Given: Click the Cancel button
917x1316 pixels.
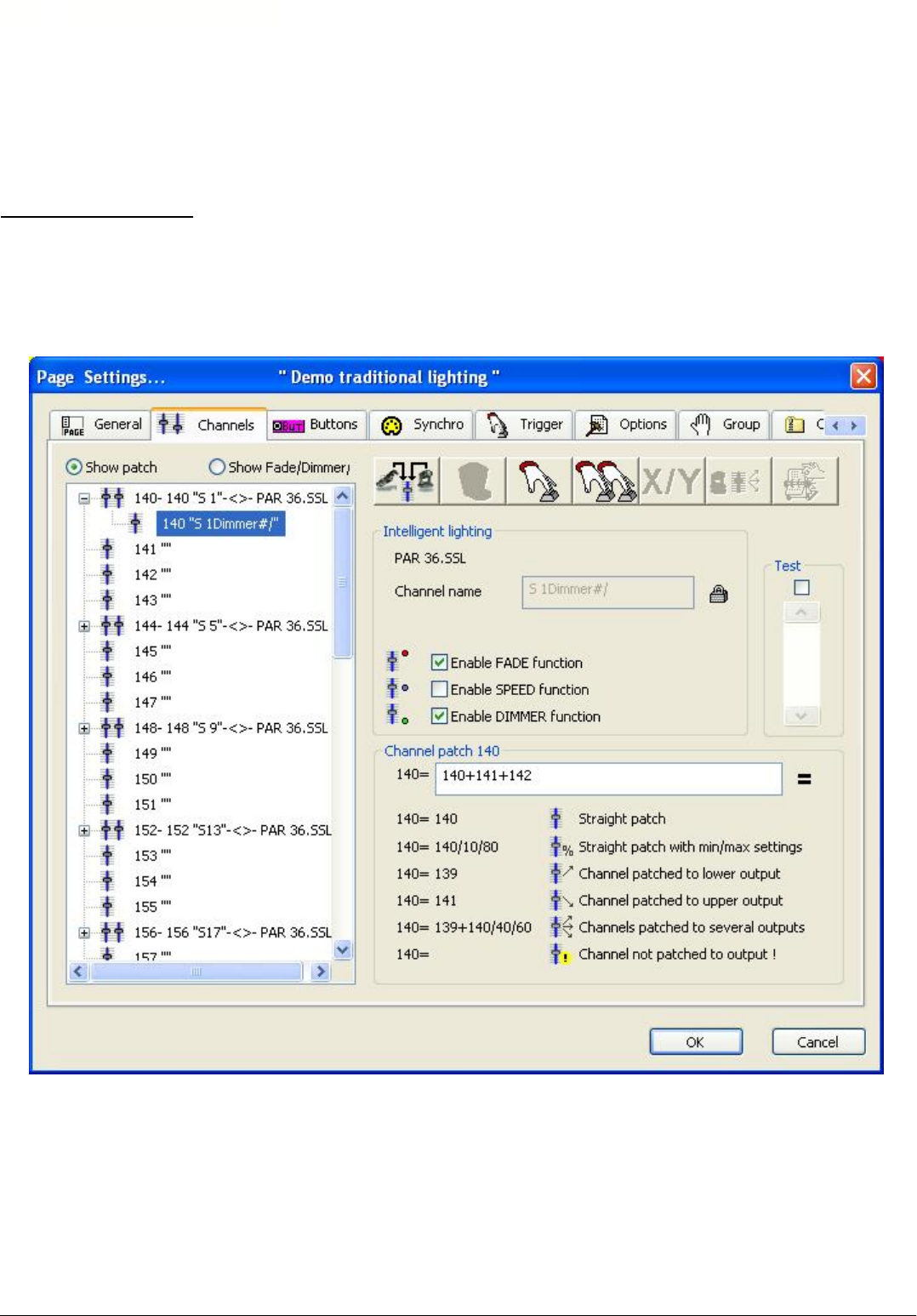Looking at the screenshot, I should 817,1042.
